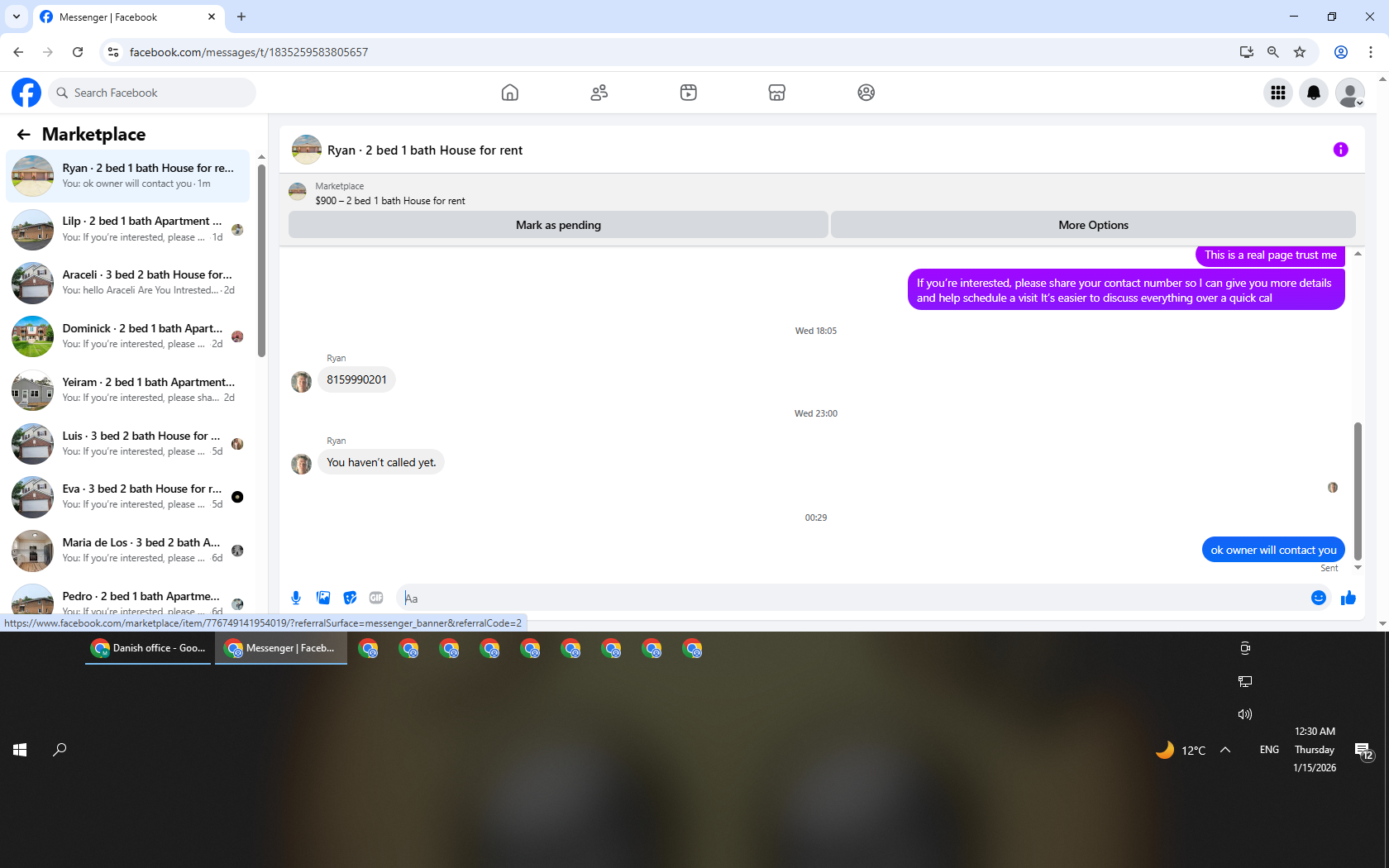1389x868 pixels.
Task: Open the install app icon in address bar
Action: tap(1247, 52)
